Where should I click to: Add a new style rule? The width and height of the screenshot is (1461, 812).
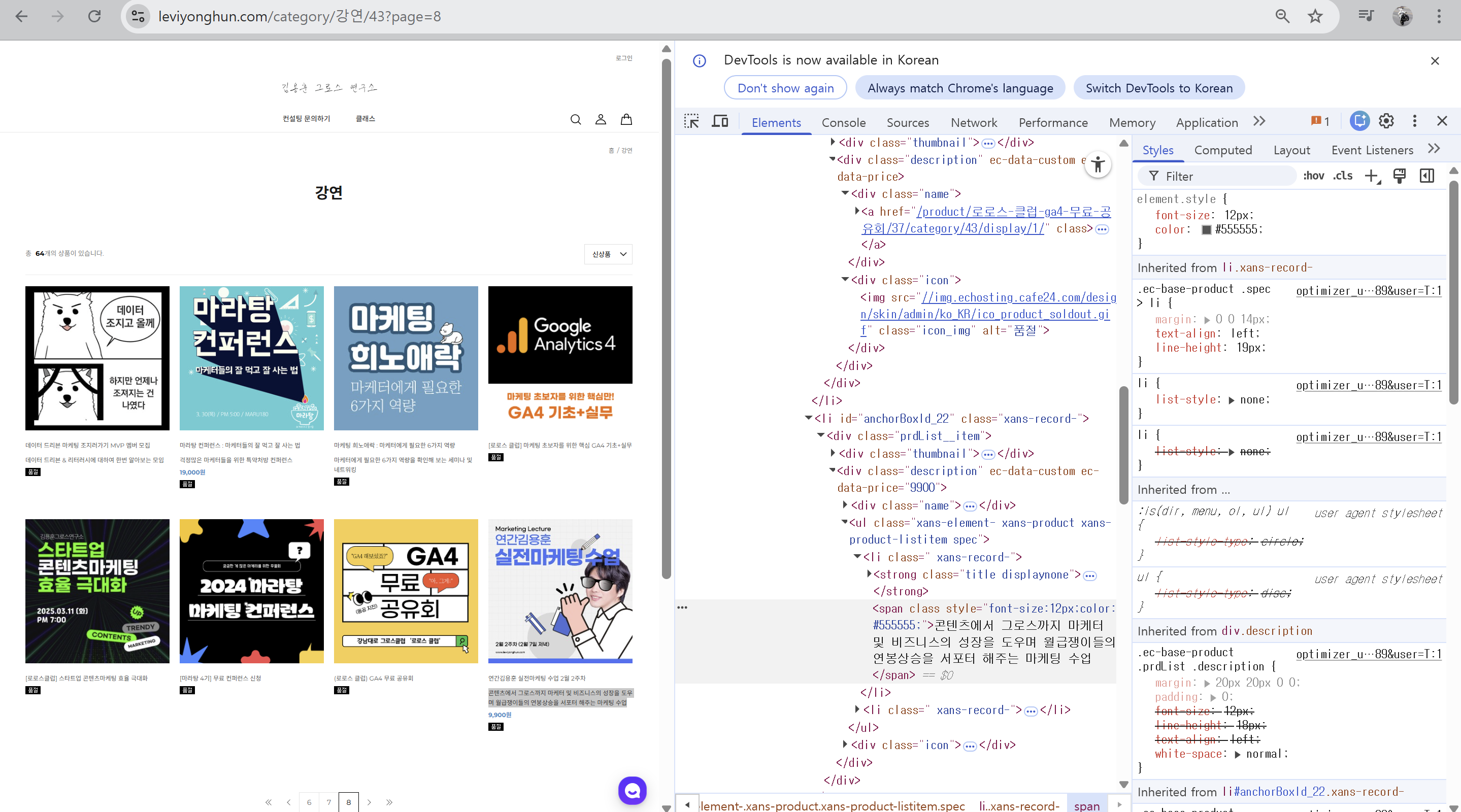(x=1372, y=176)
